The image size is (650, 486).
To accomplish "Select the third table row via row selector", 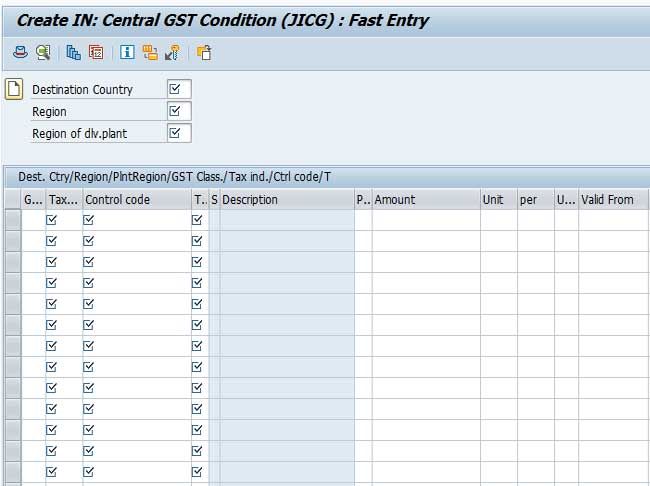I will click(x=13, y=262).
